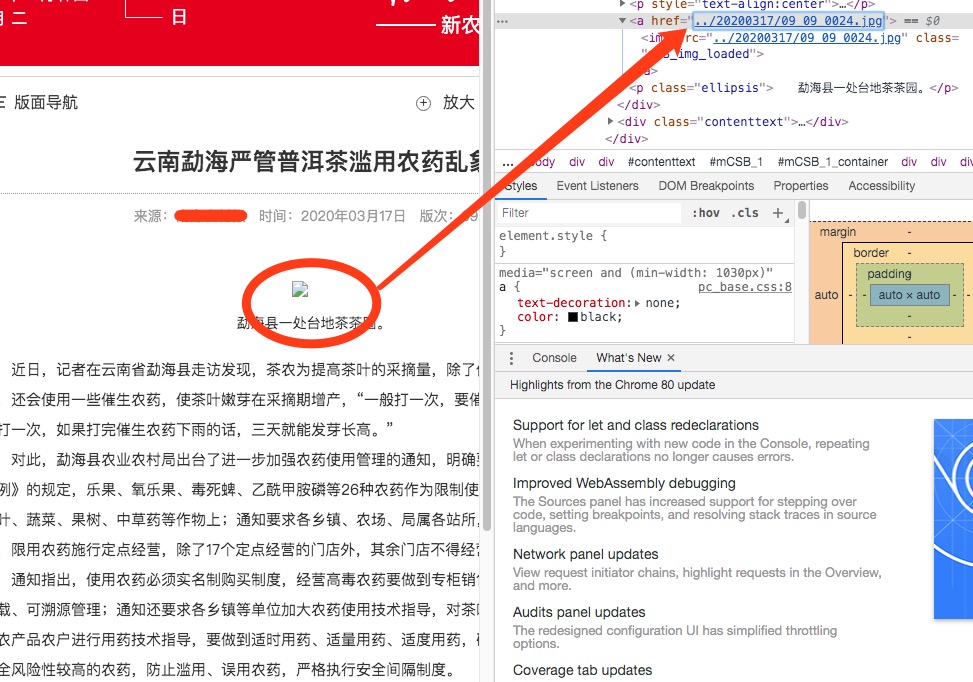973x682 pixels.
Task: Click the webpage vertical scrollbar
Action: tap(487, 267)
